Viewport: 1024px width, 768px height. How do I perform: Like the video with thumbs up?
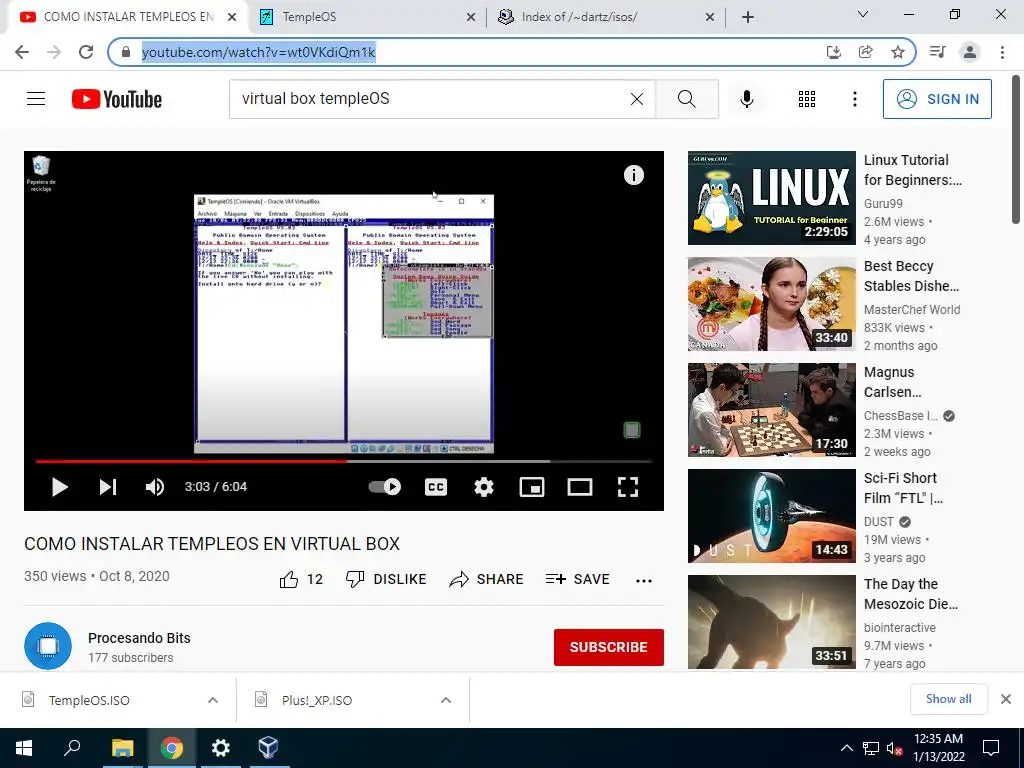pos(289,579)
